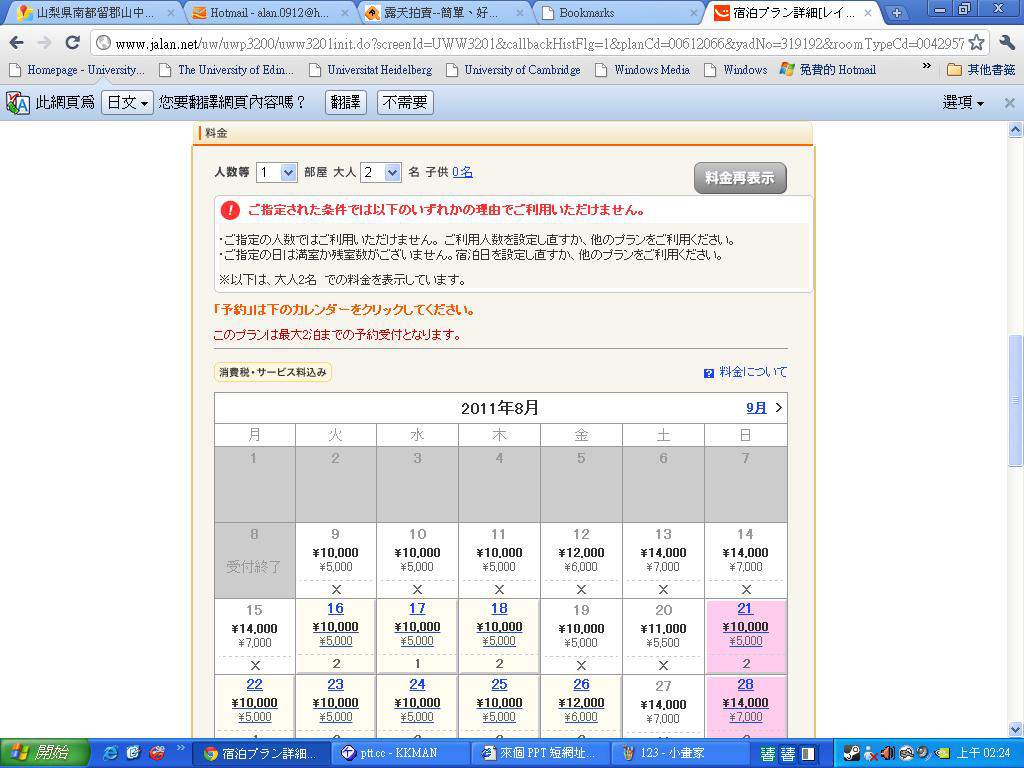This screenshot has height=768, width=1024.
Task: Launch Internet Explorer from quick launch
Action: [x=112, y=753]
